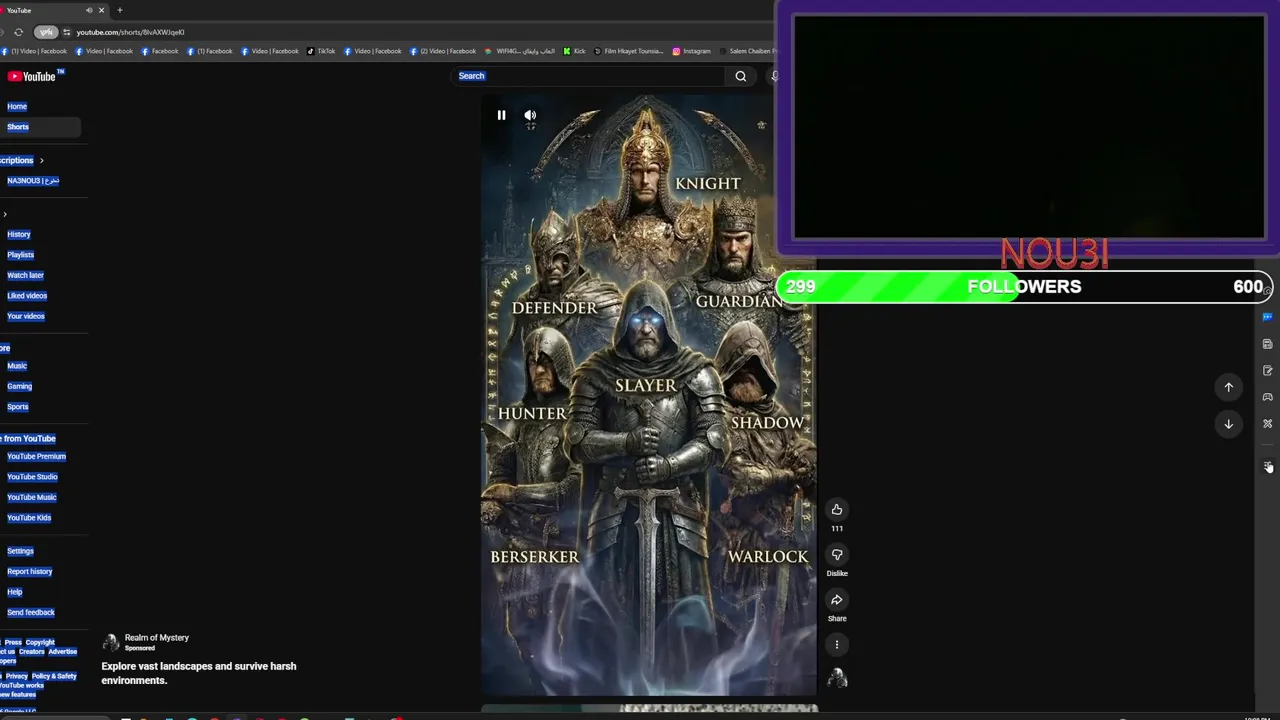Open Report history in sidebar
The width and height of the screenshot is (1280, 720).
pos(29,572)
